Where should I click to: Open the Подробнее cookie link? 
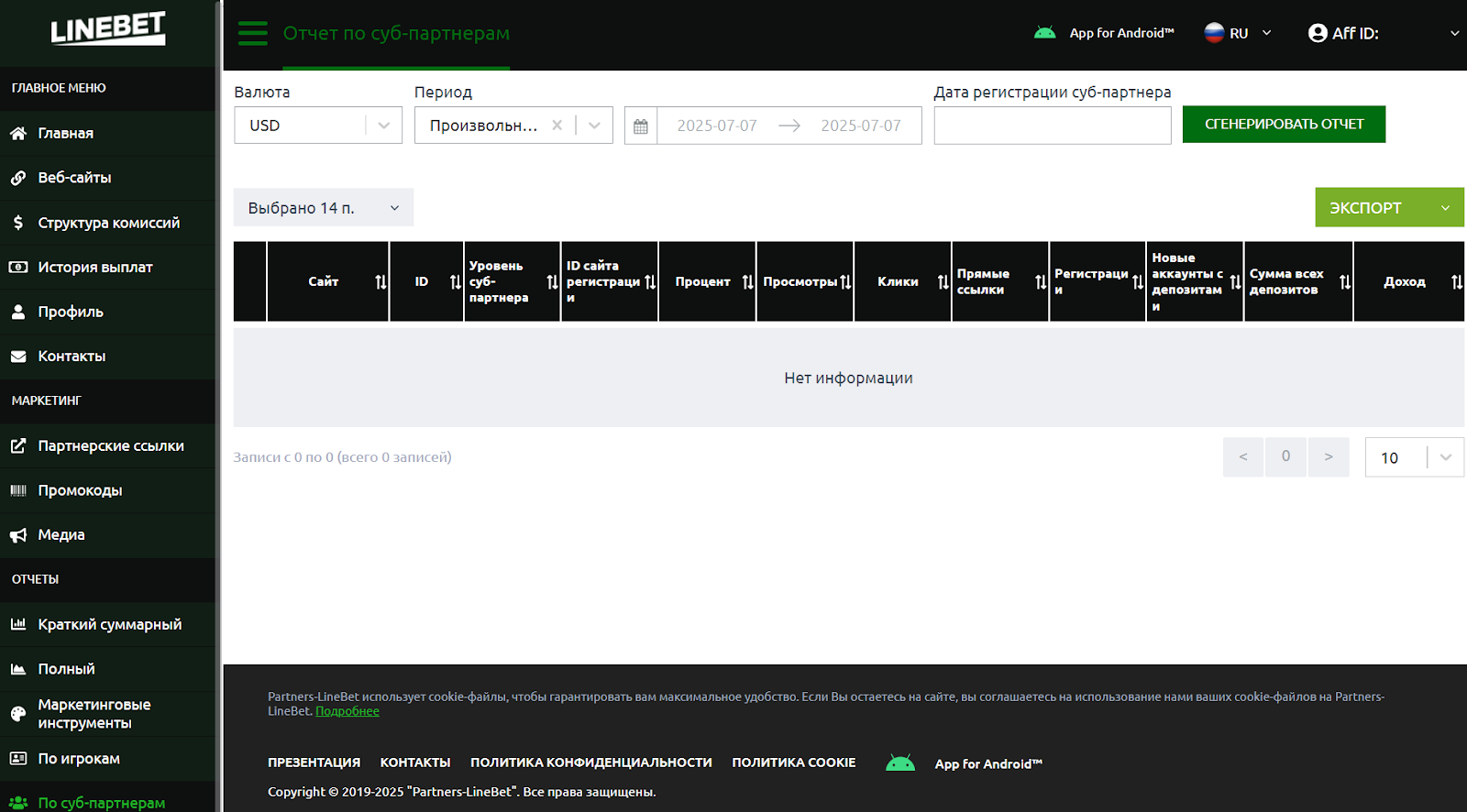coord(347,711)
